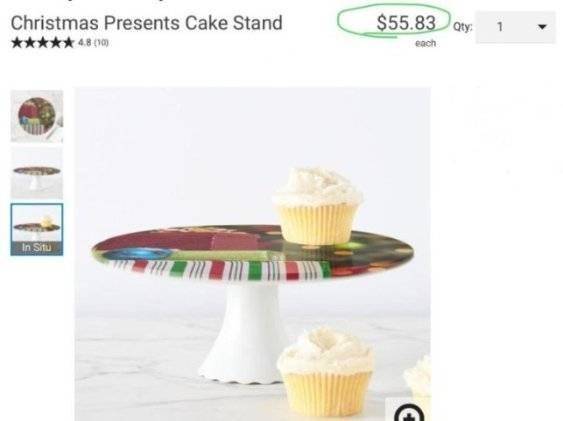Screen dimensions: 563x421
Task: Open the Qty dropdown arrow
Action: (x=542, y=27)
